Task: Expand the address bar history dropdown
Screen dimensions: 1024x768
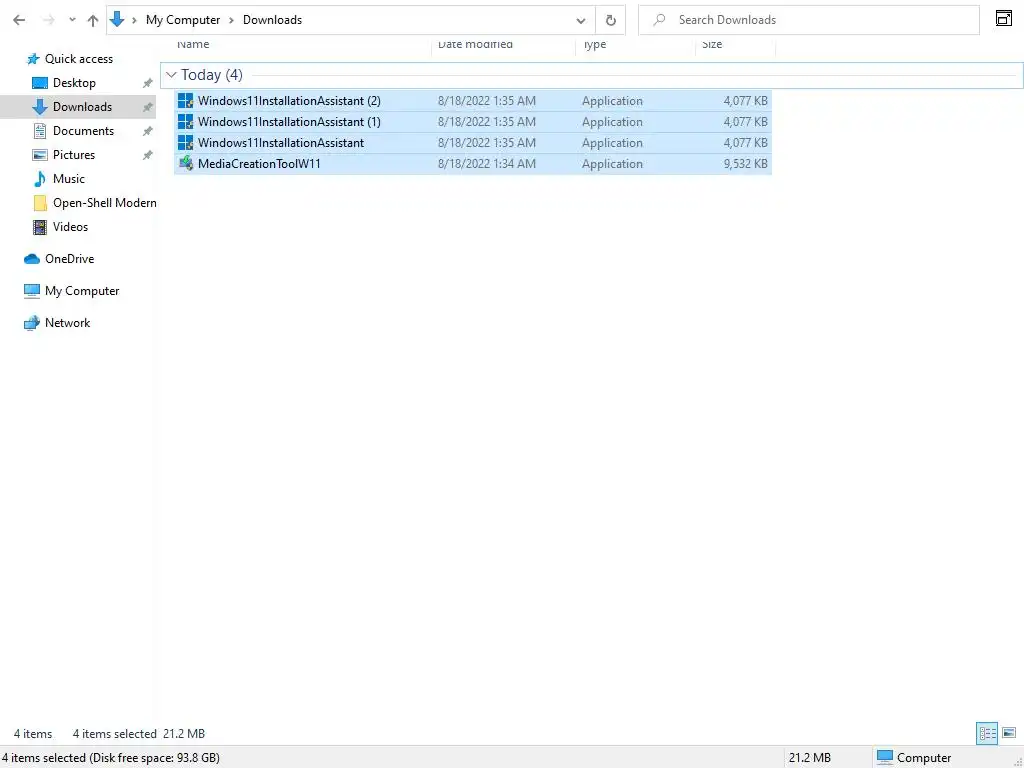Action: point(581,20)
